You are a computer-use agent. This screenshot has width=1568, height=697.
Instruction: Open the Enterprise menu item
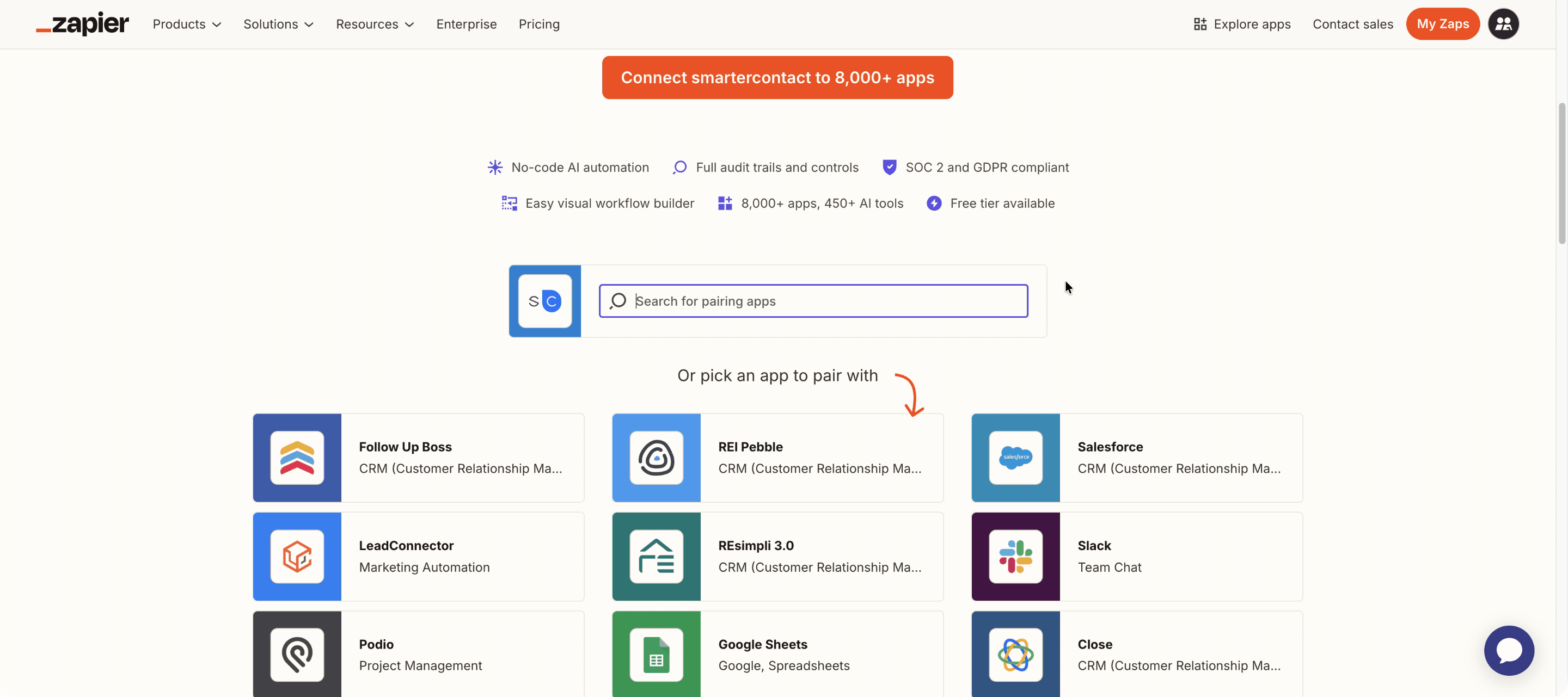click(466, 24)
